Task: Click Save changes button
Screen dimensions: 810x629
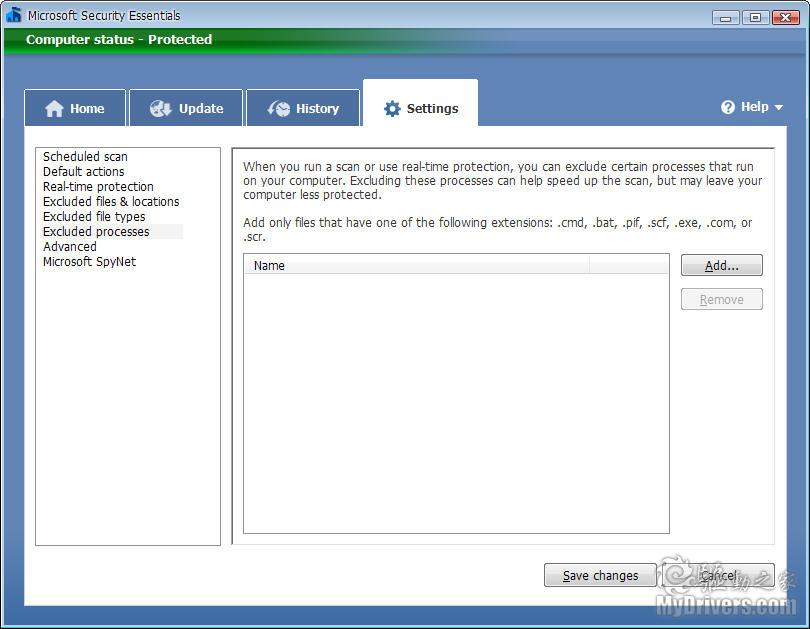Action: pyautogui.click(x=600, y=575)
